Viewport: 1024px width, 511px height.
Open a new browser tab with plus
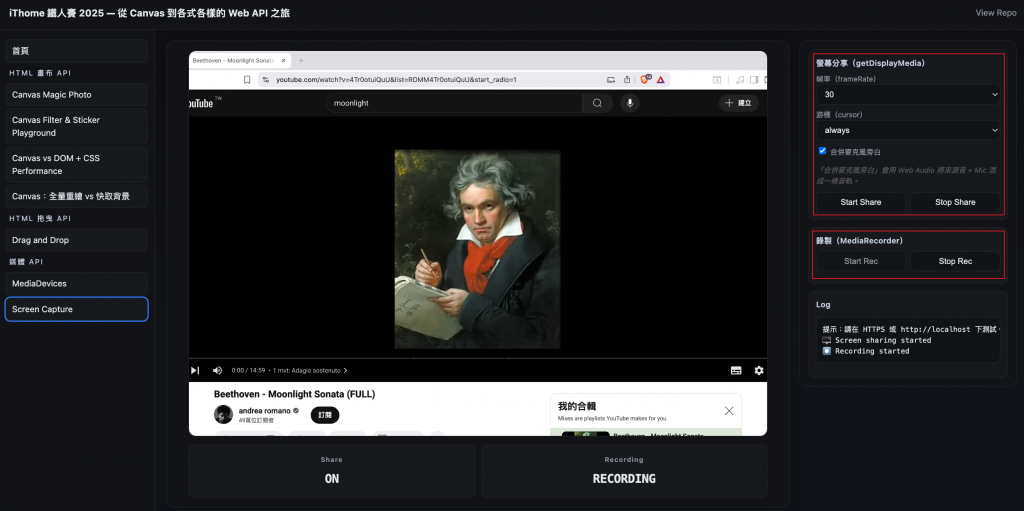[x=301, y=60]
